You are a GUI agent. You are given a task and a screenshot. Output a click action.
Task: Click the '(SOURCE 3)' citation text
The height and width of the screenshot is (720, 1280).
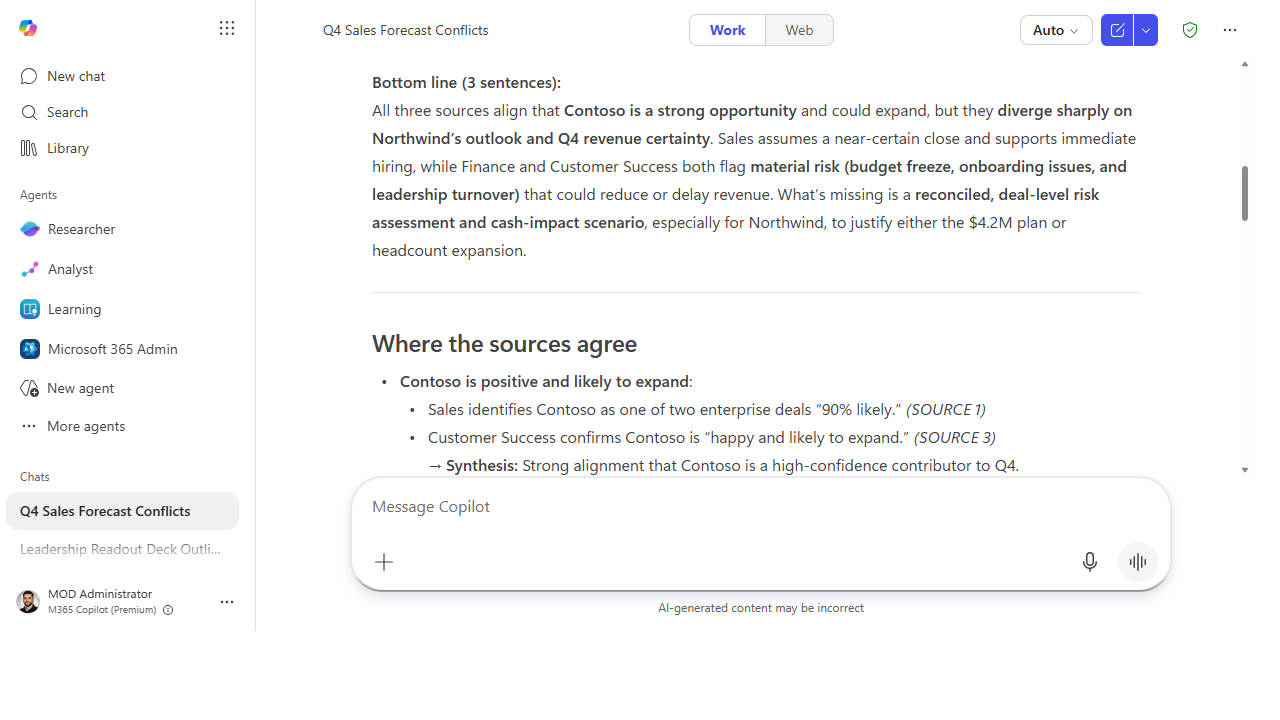click(x=955, y=437)
